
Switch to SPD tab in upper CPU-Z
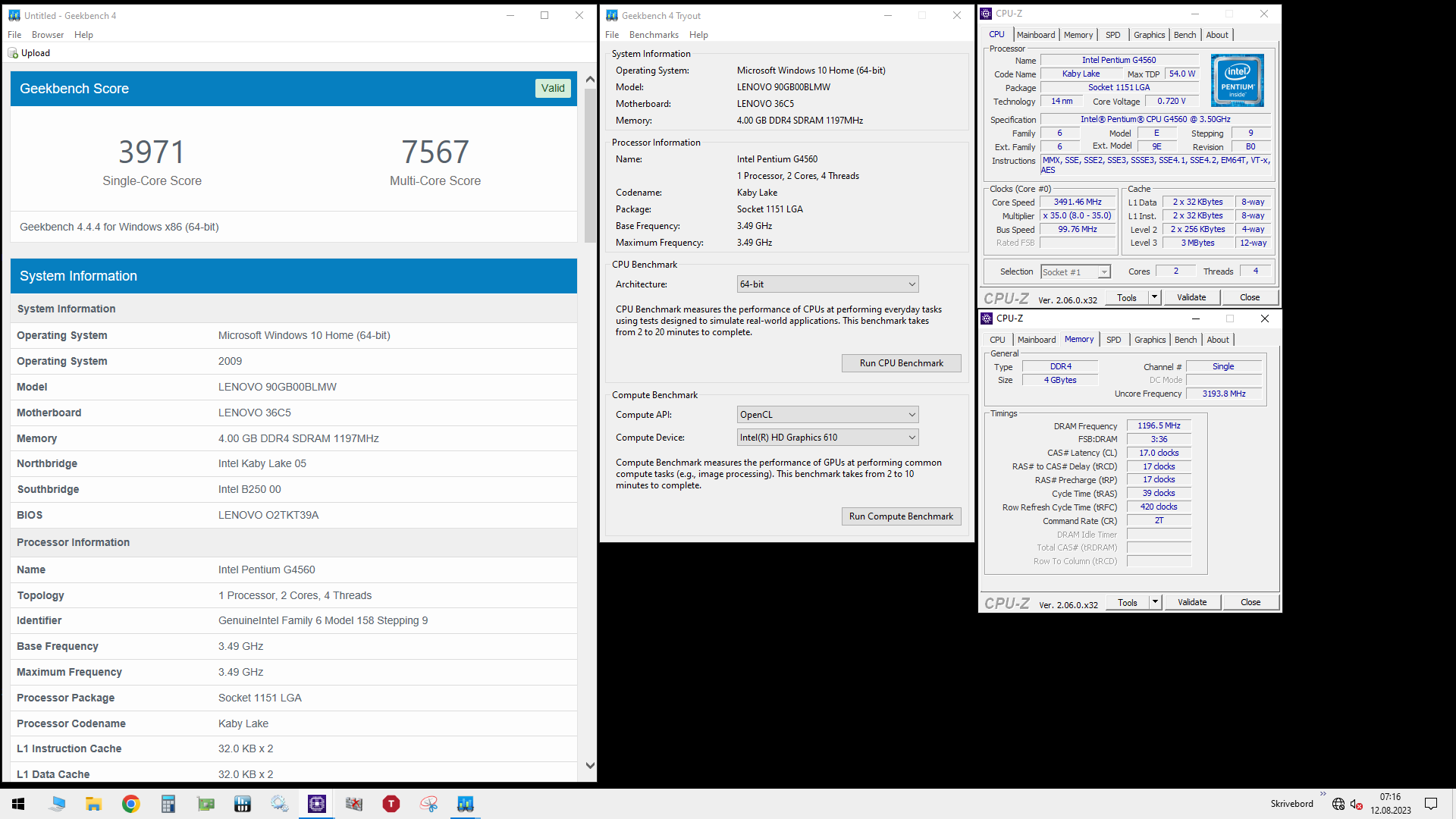(x=1112, y=35)
